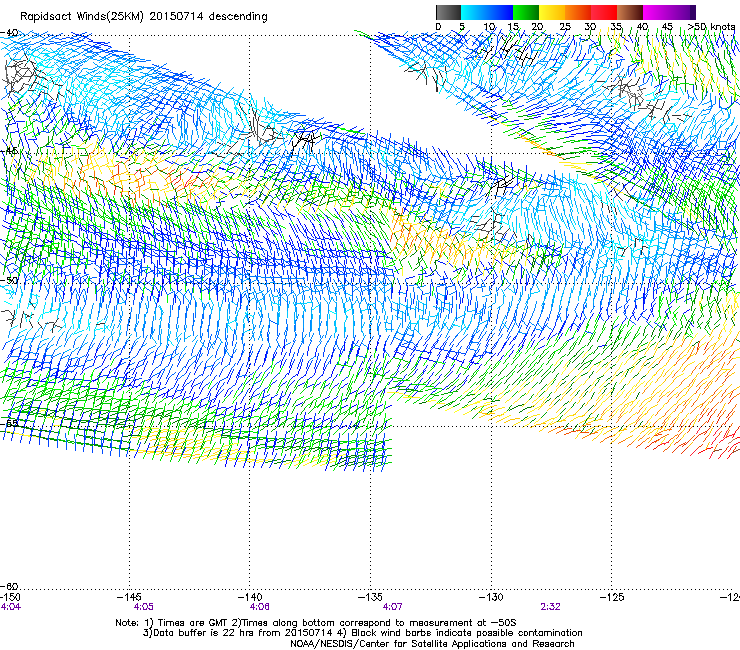Select the gray 0-5 knots color swatch
The width and height of the screenshot is (740, 650).
click(448, 12)
